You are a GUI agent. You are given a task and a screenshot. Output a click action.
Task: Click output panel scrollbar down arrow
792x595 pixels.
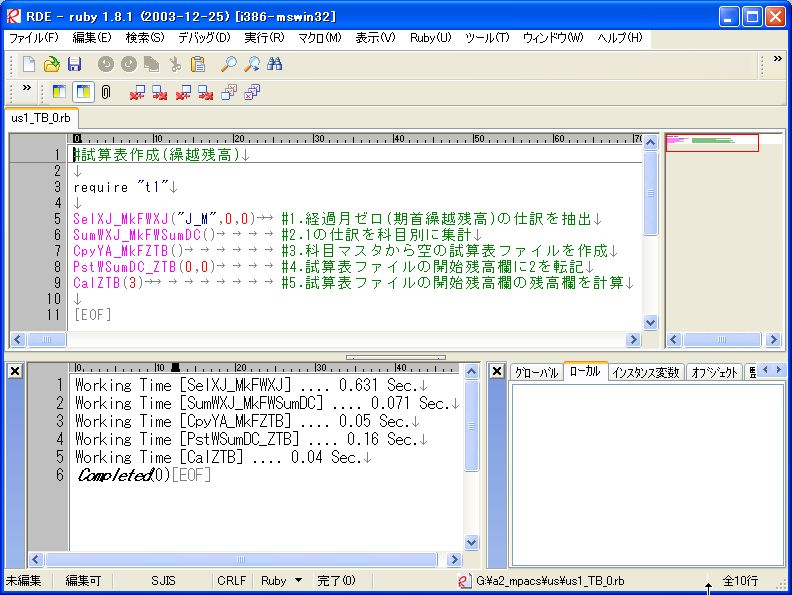(x=471, y=543)
